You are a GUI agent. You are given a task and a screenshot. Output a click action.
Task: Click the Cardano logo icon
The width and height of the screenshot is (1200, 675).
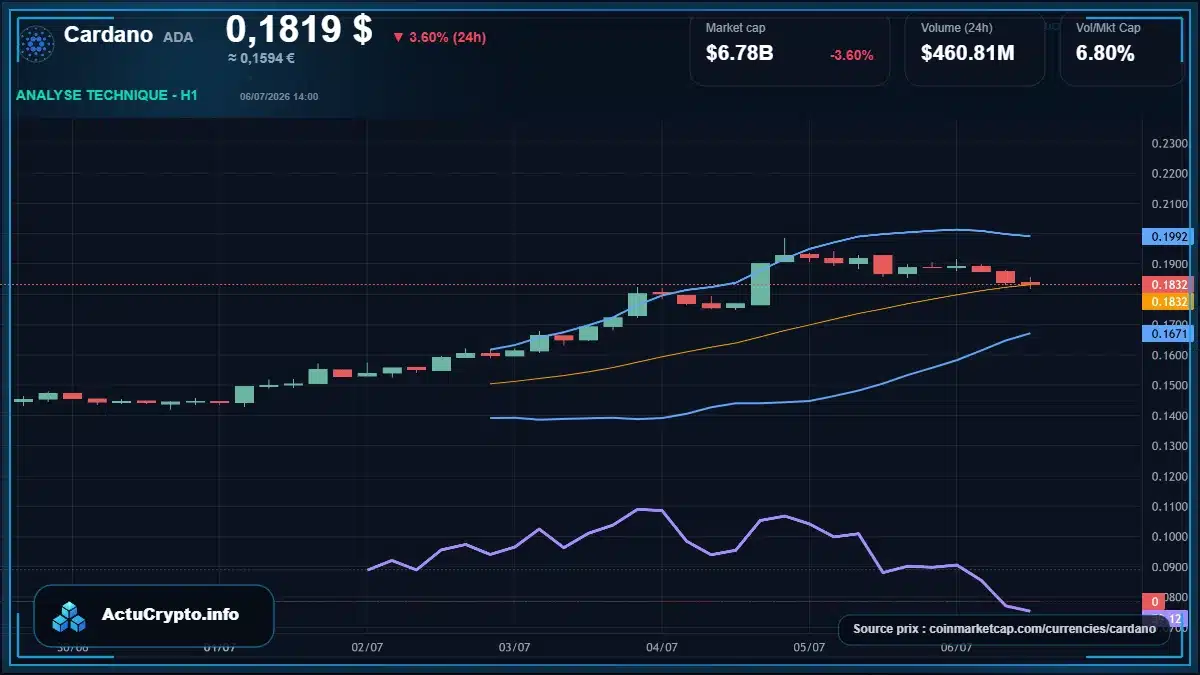[x=37, y=43]
